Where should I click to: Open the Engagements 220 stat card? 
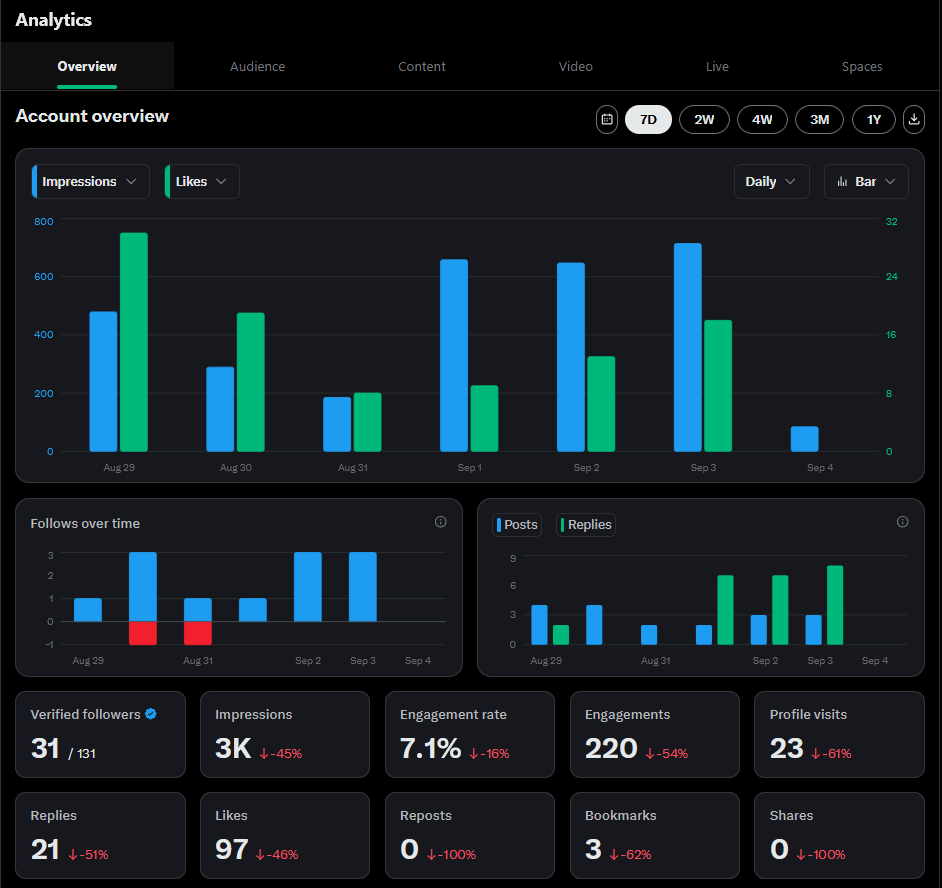pyautogui.click(x=655, y=734)
